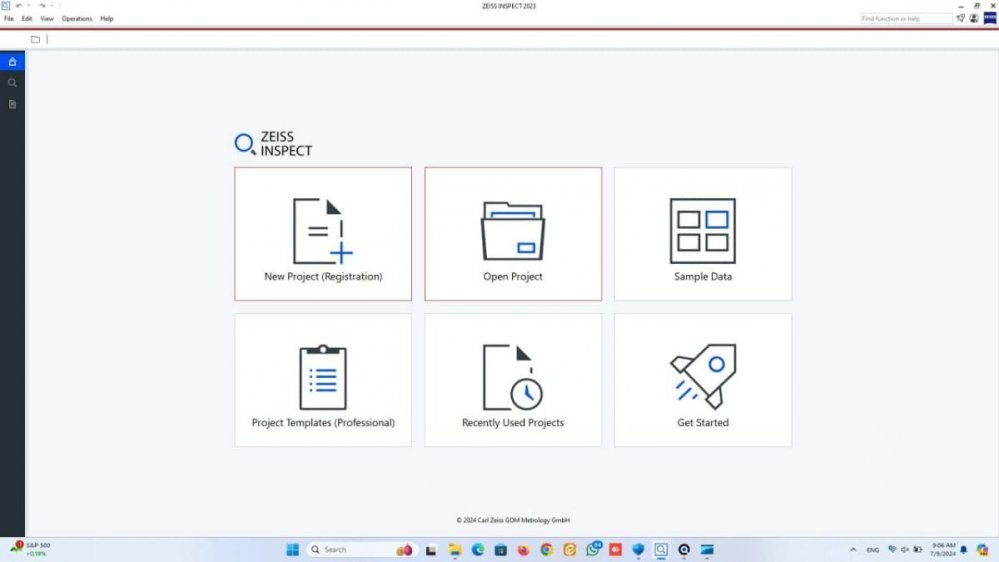Click the folder icon in the toolbar
The height and width of the screenshot is (562, 999).
(x=35, y=40)
